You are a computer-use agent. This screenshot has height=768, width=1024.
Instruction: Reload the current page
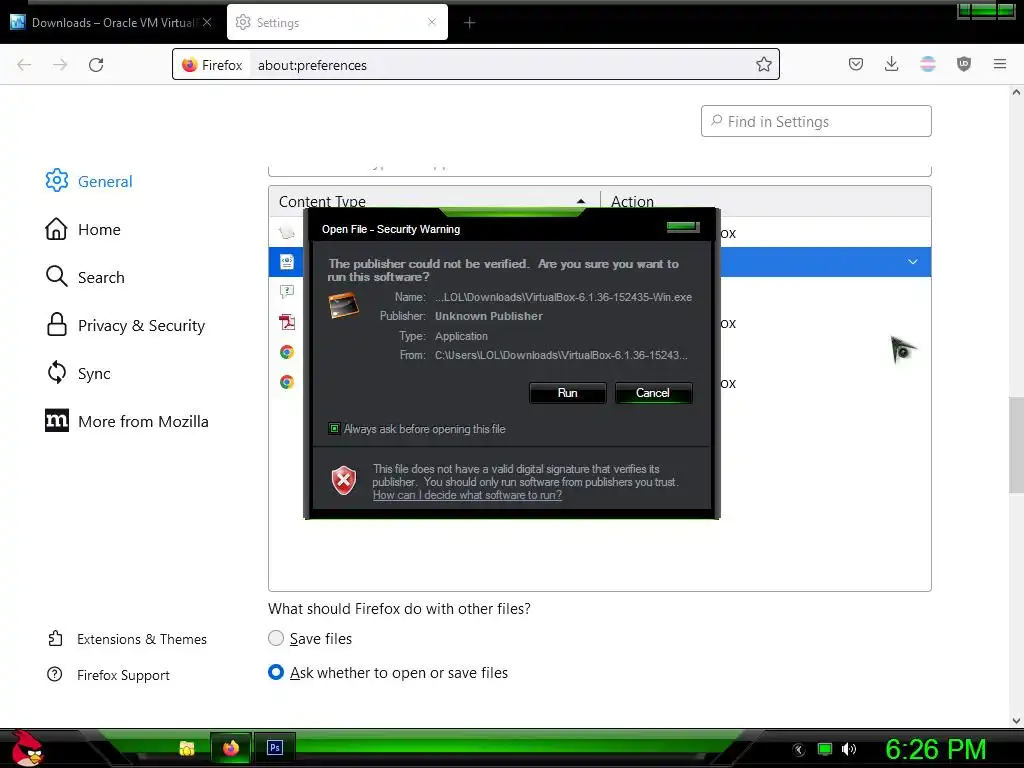[x=96, y=65]
